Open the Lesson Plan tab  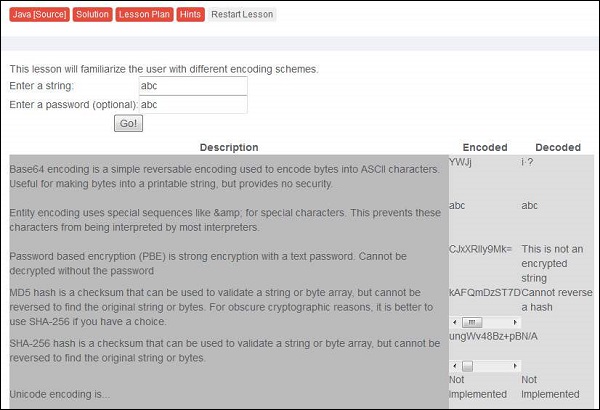point(144,14)
